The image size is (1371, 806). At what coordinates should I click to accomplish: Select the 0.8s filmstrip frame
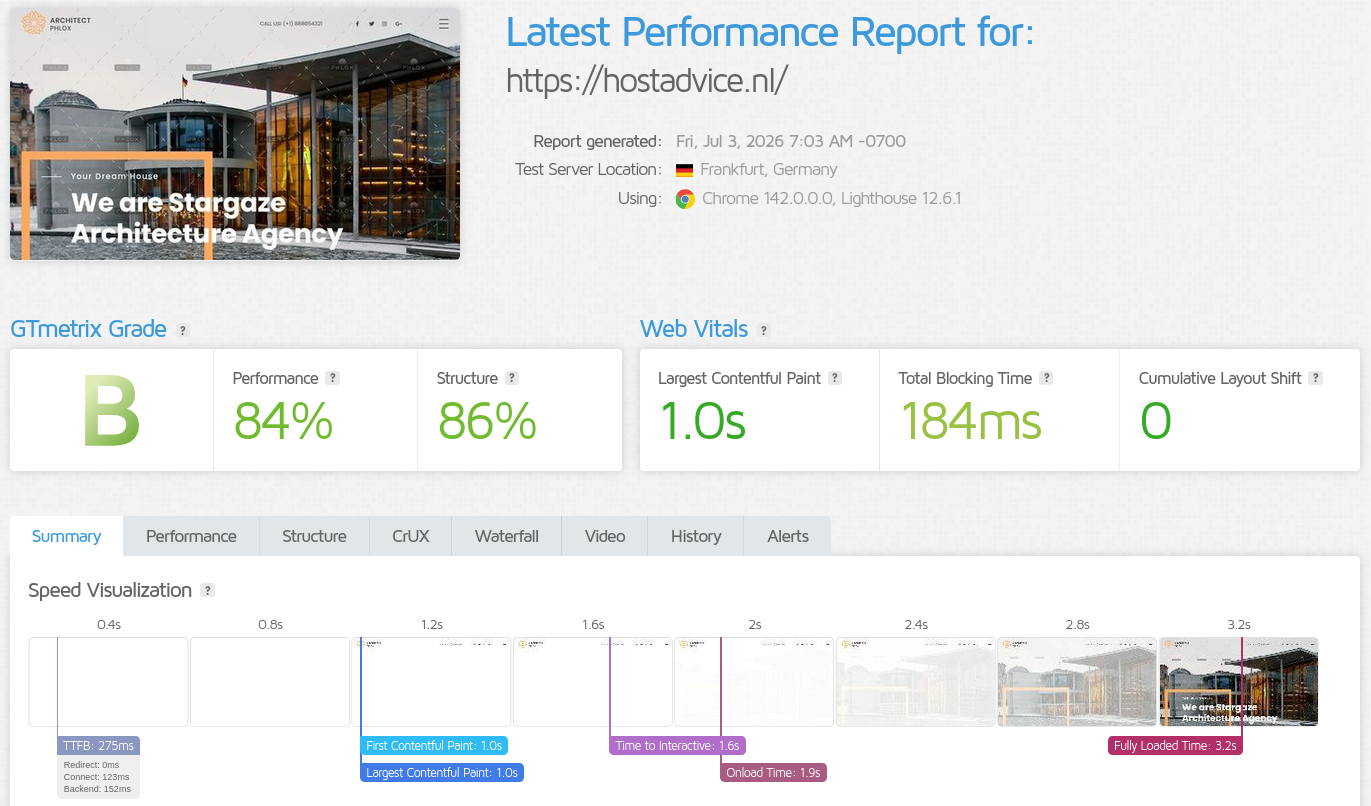270,682
